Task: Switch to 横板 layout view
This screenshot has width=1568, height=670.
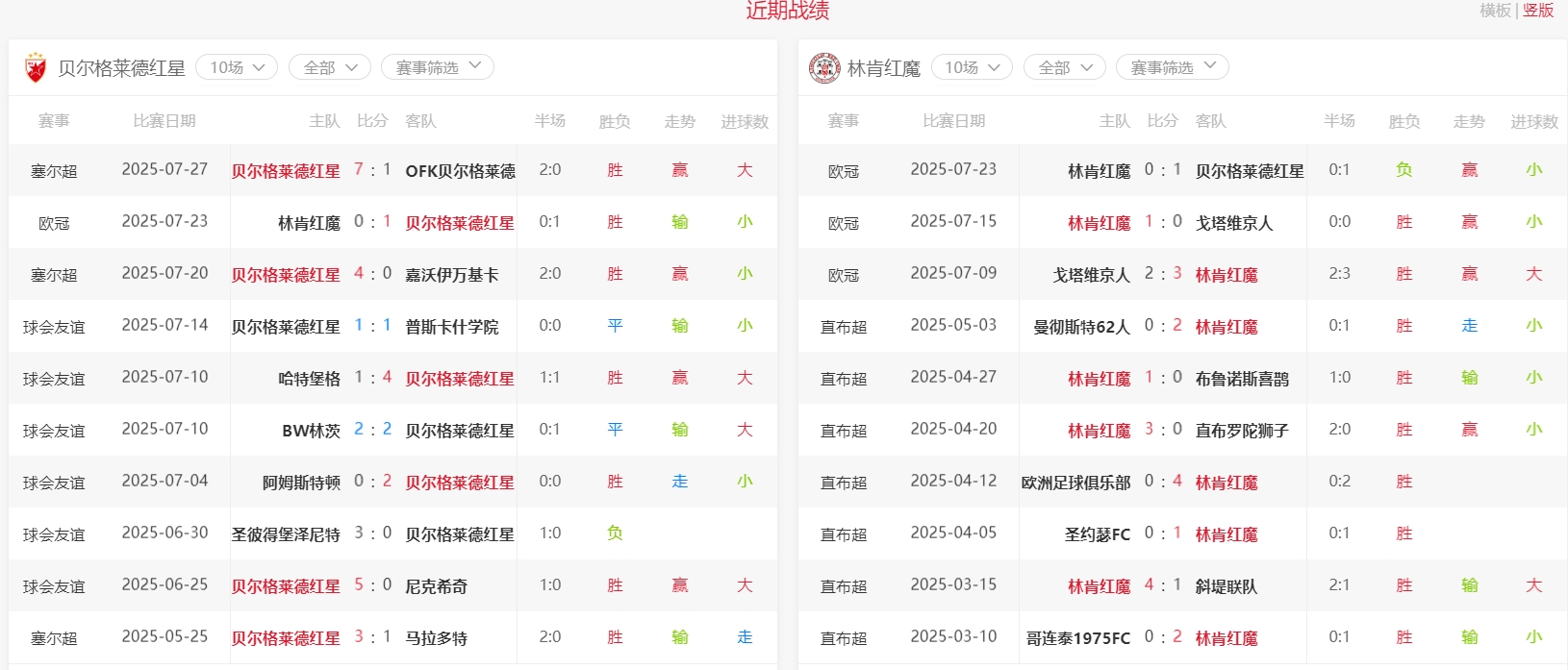Action: point(1495,11)
